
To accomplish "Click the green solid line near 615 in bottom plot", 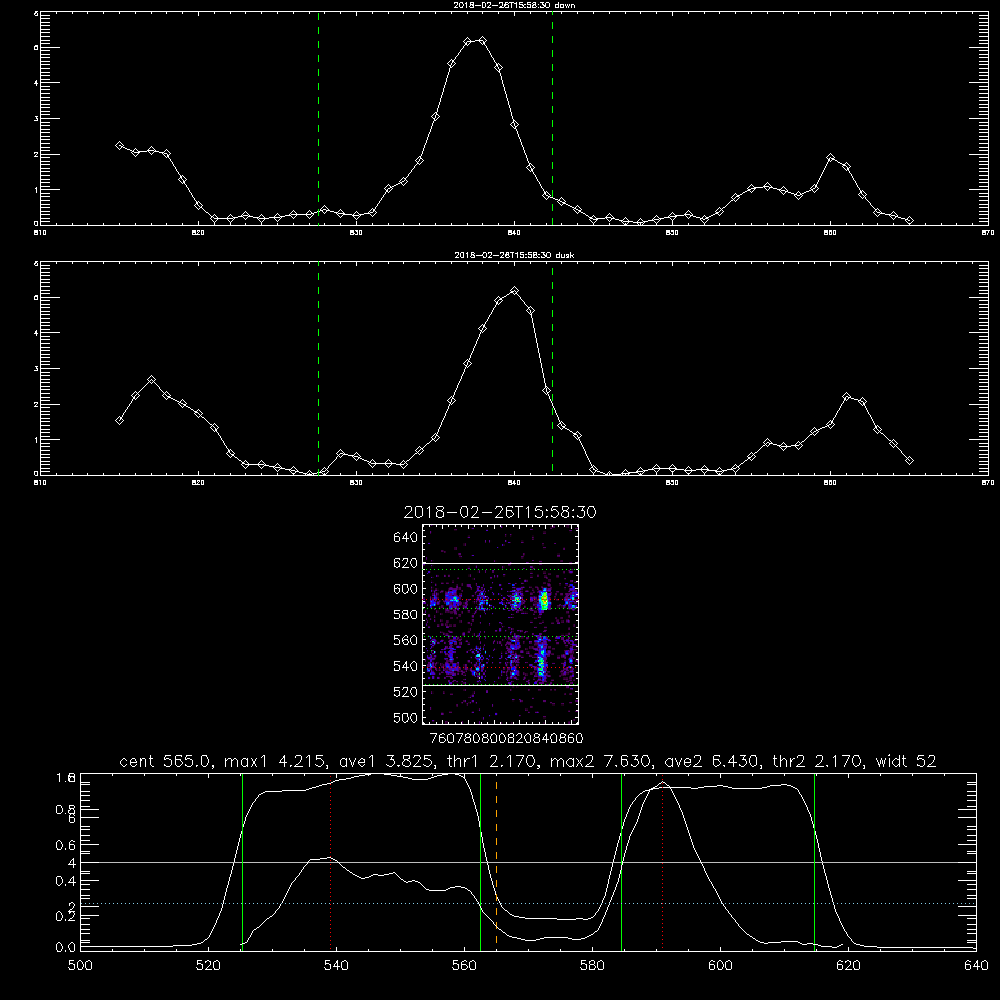I will (x=814, y=861).
